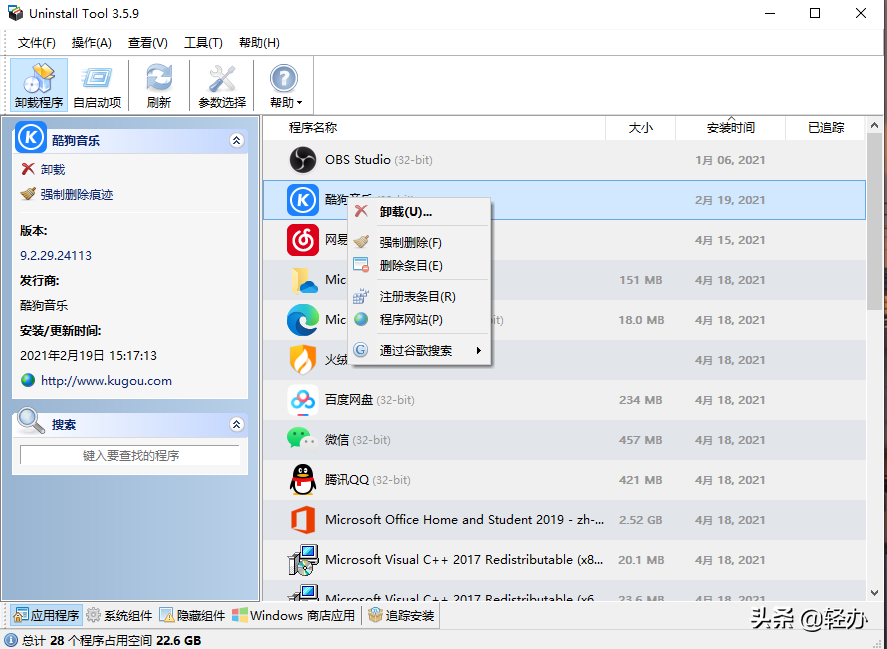Click the info icon in status bar
887x649 pixels.
tap(10, 641)
